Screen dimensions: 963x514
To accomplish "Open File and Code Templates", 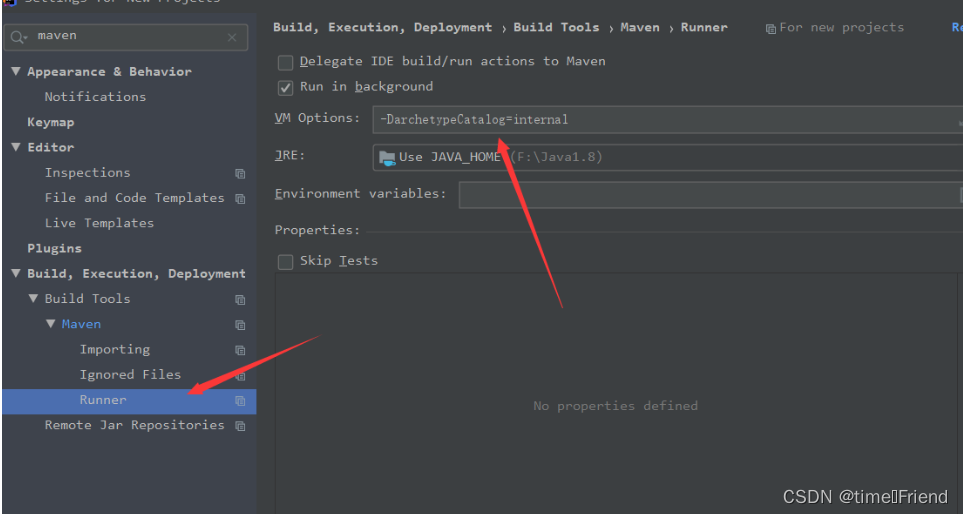I will 135,198.
